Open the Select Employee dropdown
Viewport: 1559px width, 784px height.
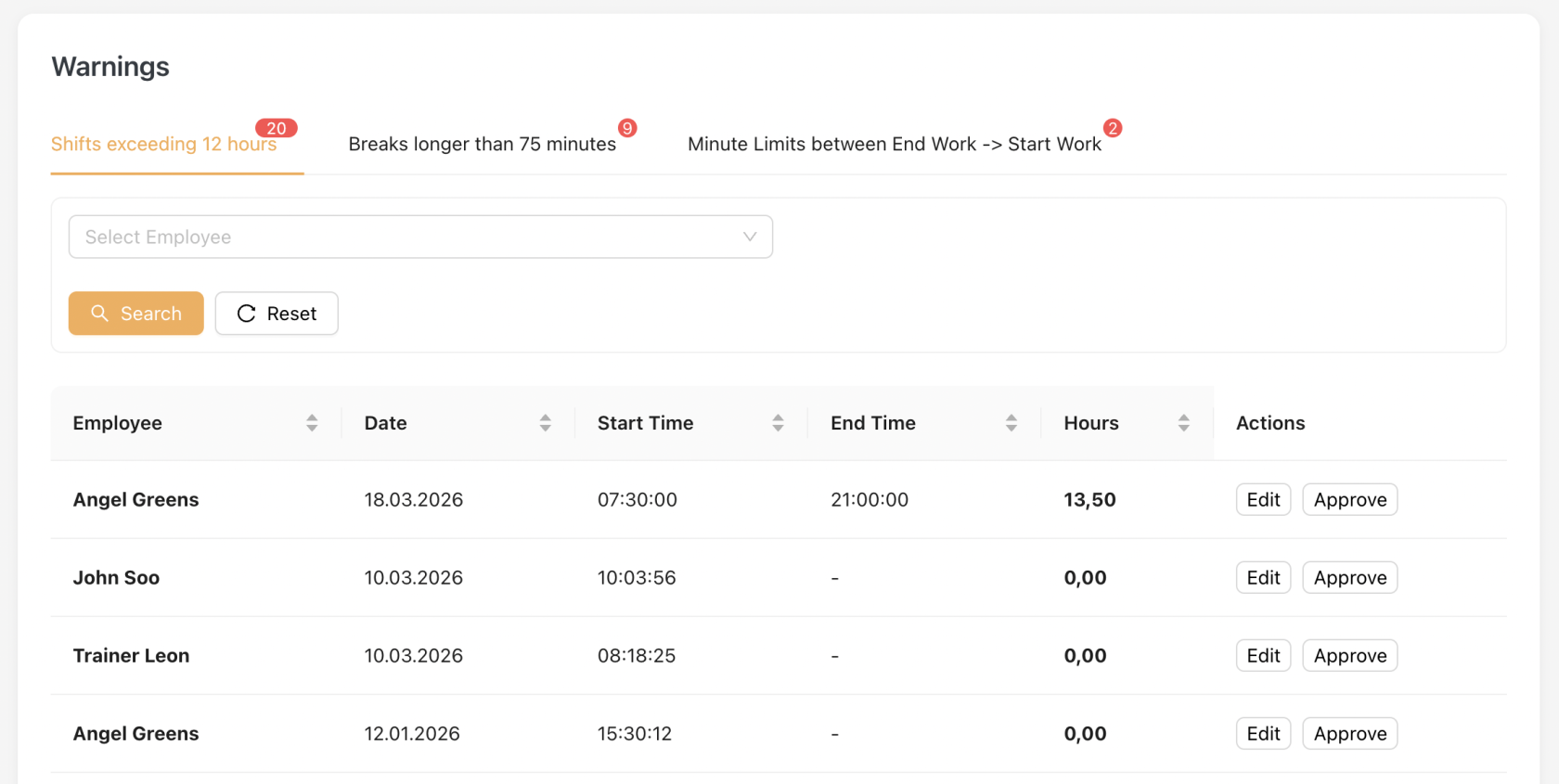[408, 237]
